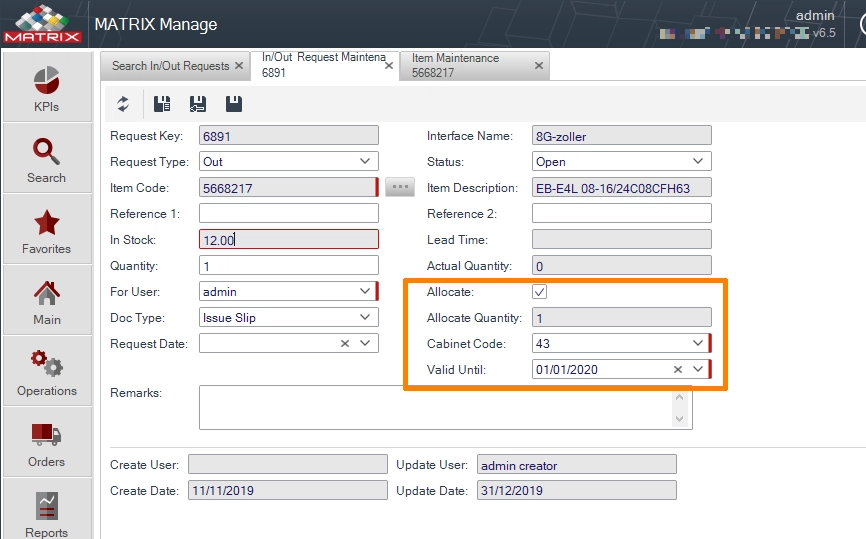Click the save and close toolbar icon
The image size is (866, 539).
[198, 104]
